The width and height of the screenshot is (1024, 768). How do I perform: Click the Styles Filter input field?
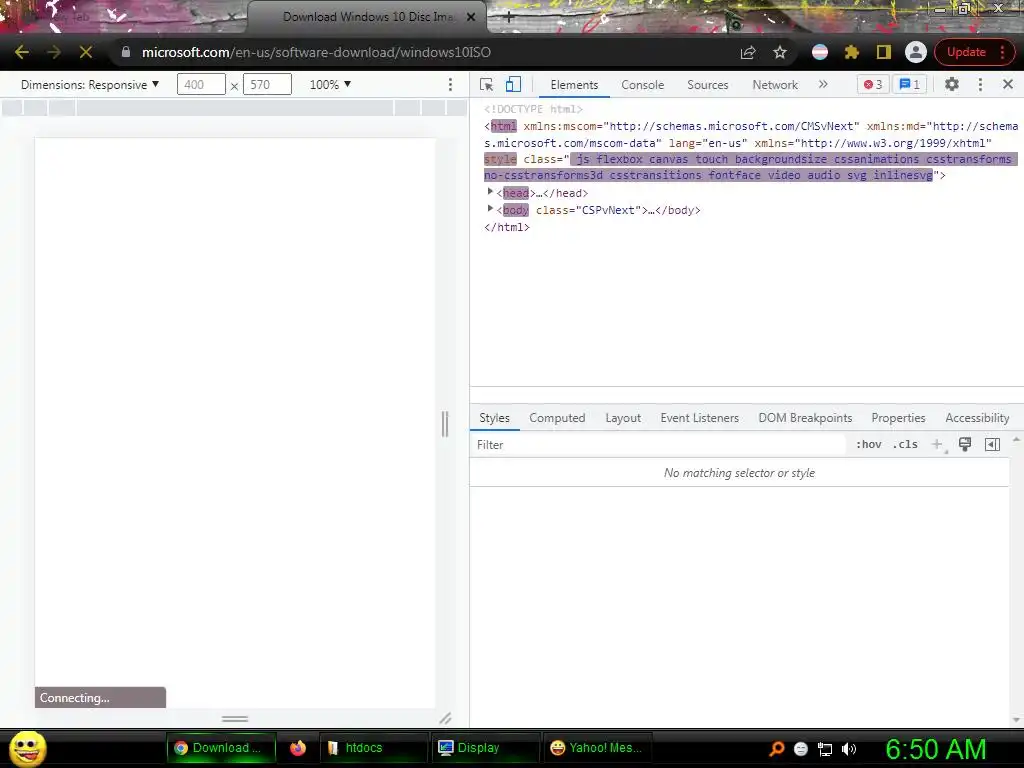click(658, 445)
